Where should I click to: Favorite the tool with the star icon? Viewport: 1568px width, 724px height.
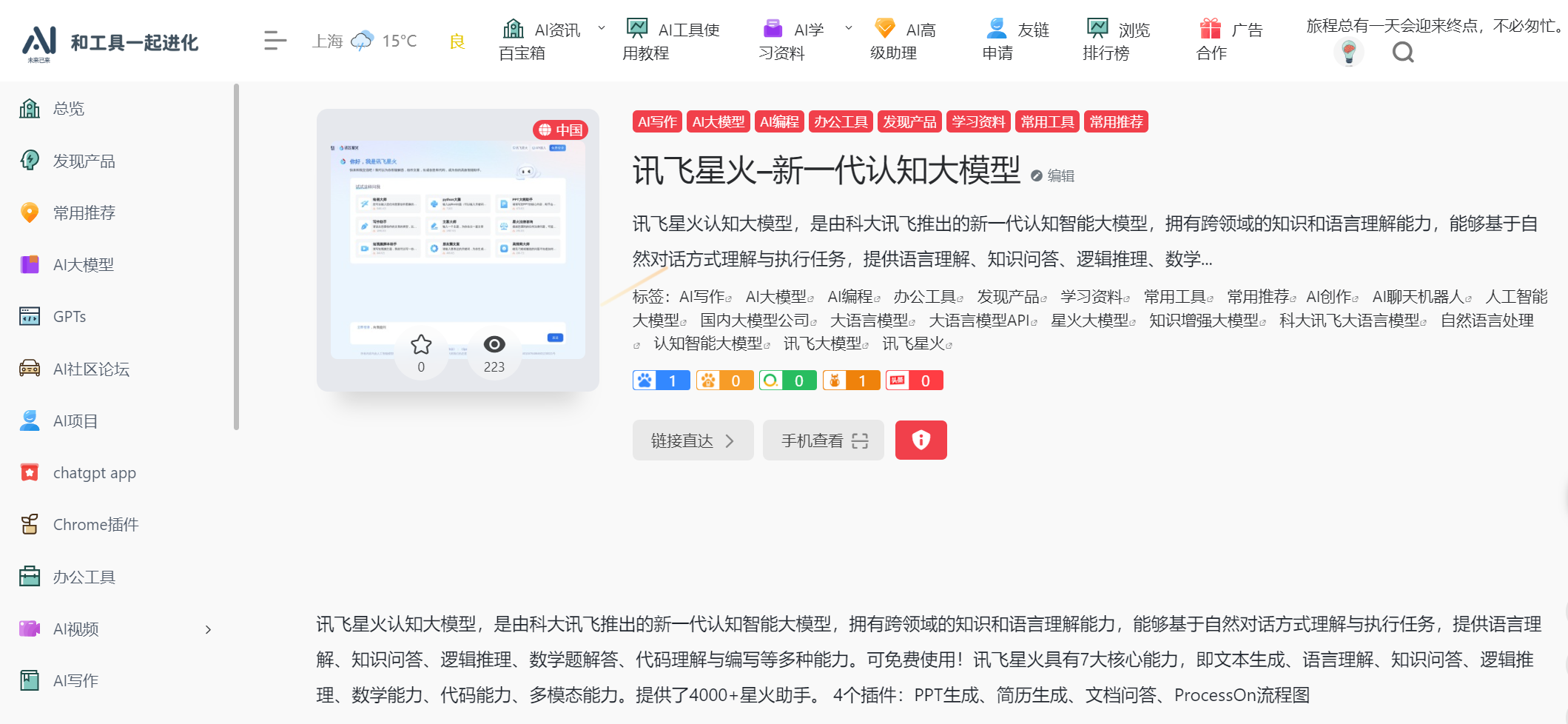point(421,344)
